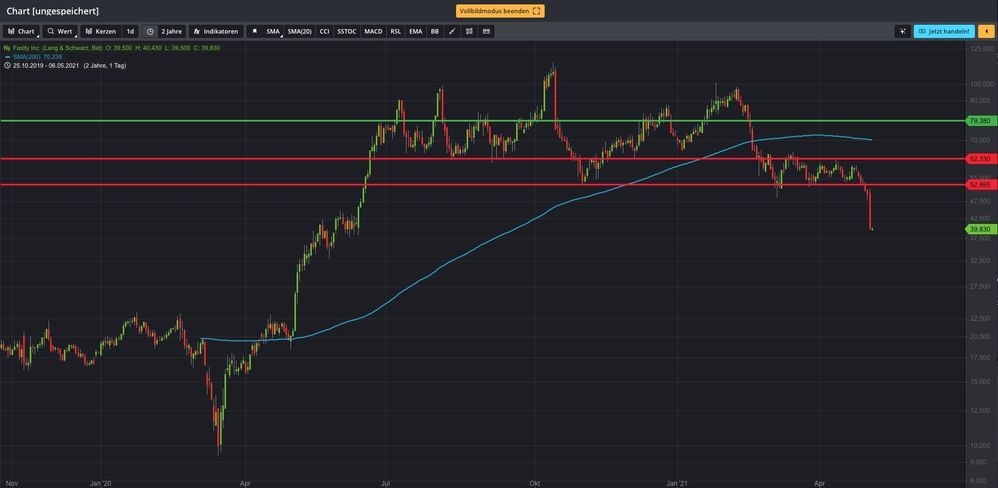Expand the orange side panel arrow
Image resolution: width=998 pixels, height=488 pixels.
(986, 31)
